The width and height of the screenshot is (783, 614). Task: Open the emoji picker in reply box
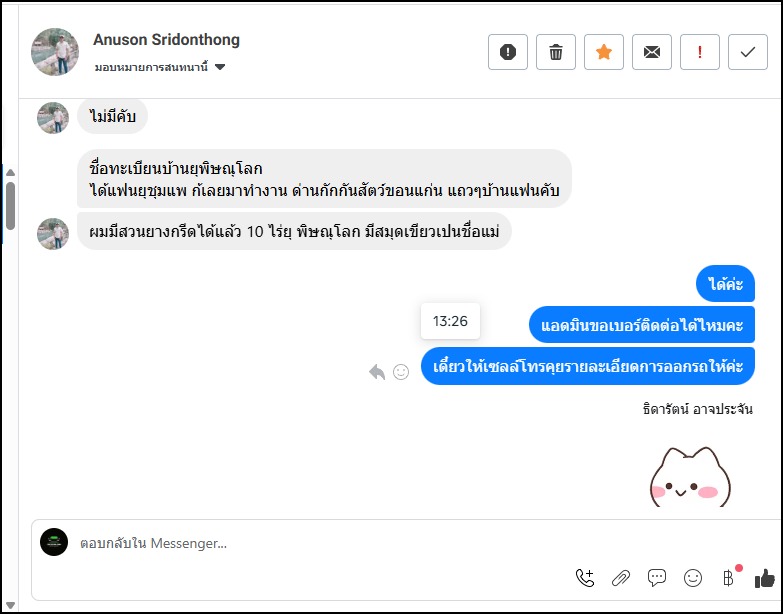click(692, 577)
